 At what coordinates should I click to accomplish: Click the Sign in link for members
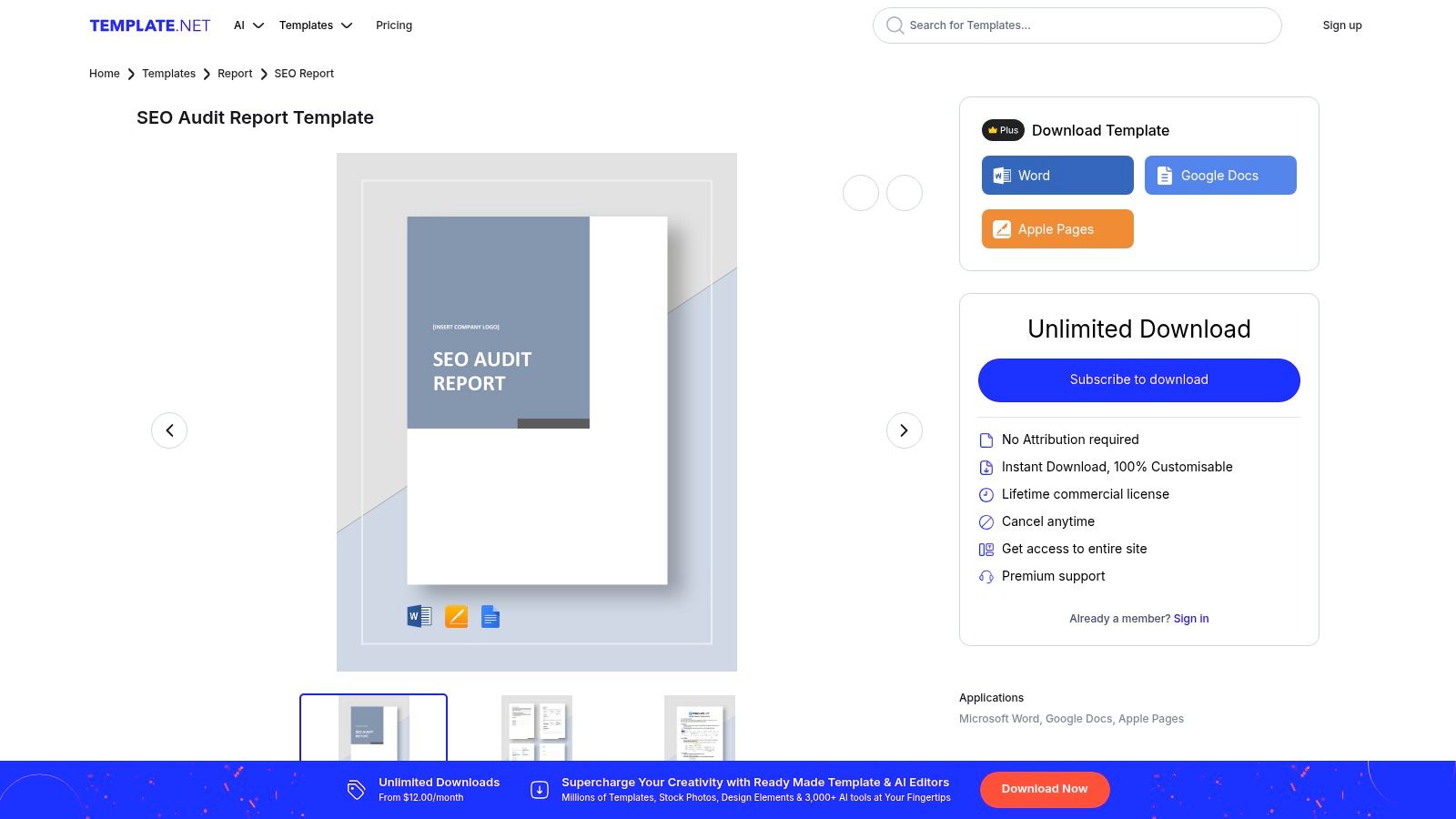point(1190,619)
